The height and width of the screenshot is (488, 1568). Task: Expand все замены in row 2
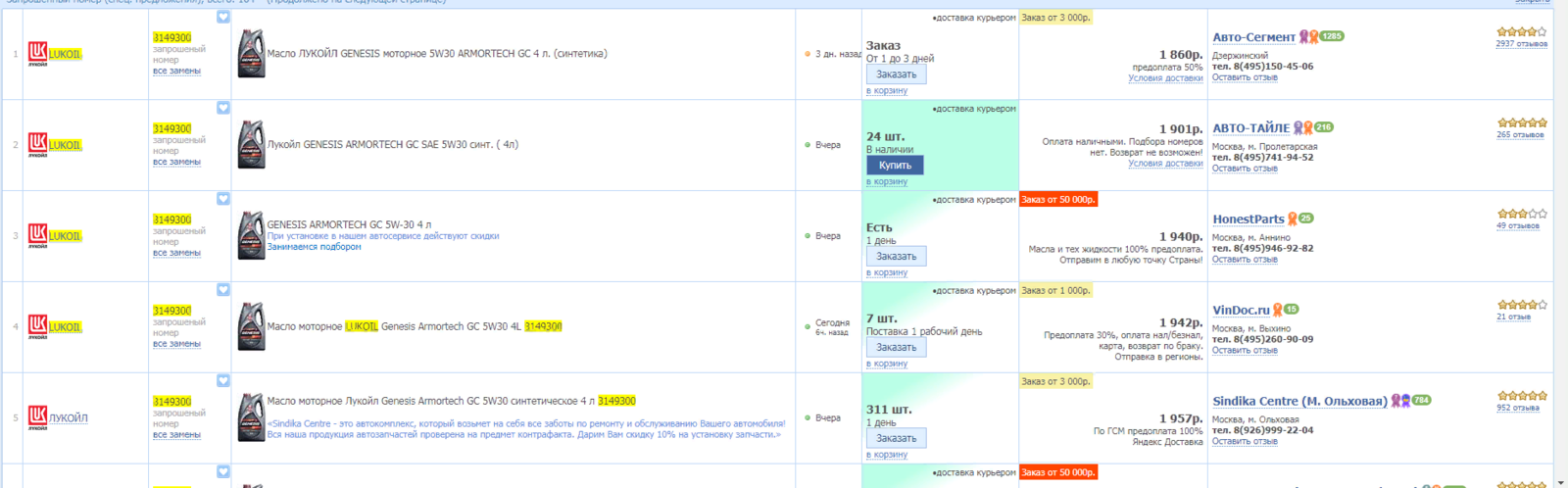pyautogui.click(x=176, y=163)
